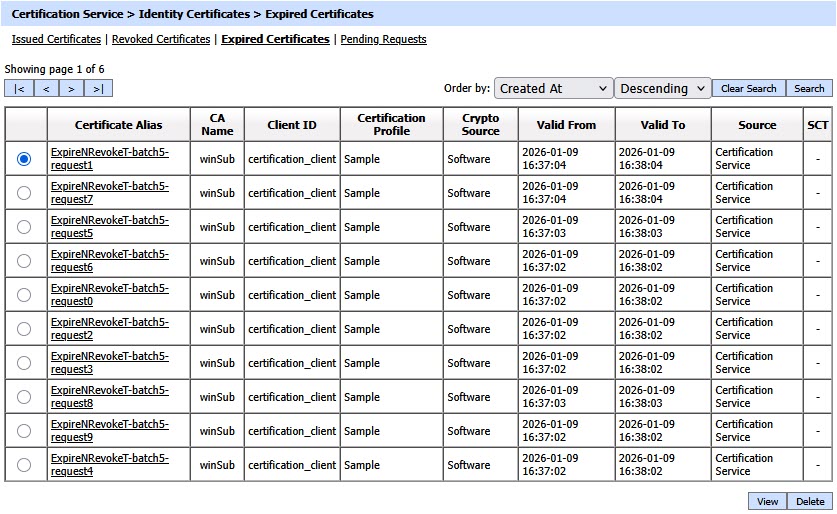Switch to Revoked Certificates tab

pos(161,40)
